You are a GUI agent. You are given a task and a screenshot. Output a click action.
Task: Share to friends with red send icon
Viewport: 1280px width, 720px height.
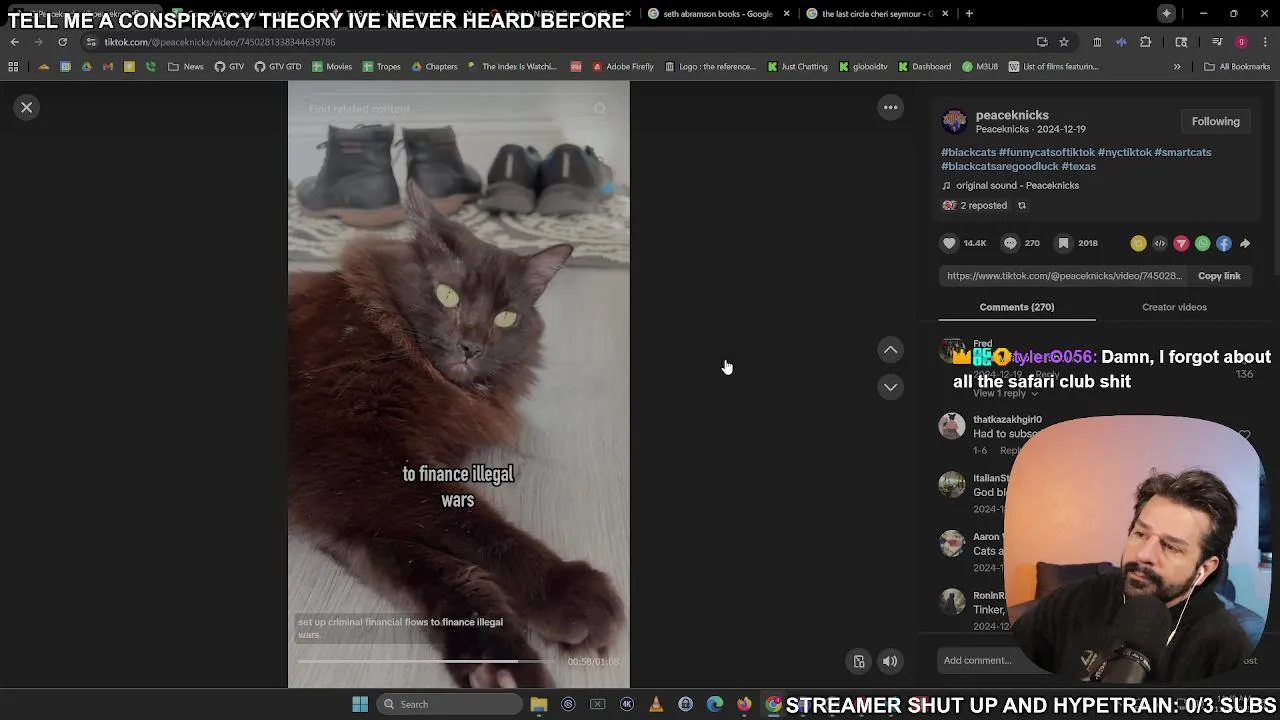[x=1181, y=243]
